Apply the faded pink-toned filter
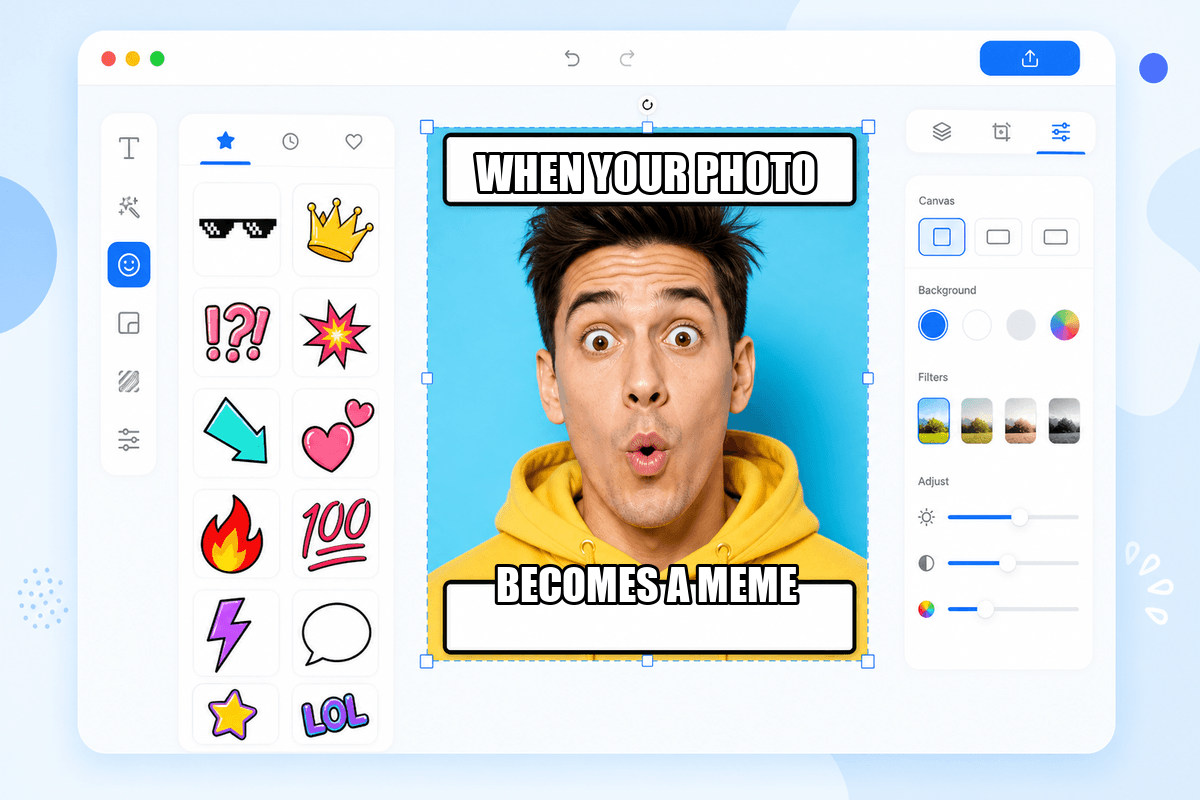This screenshot has height=800, width=1200. 1021,421
